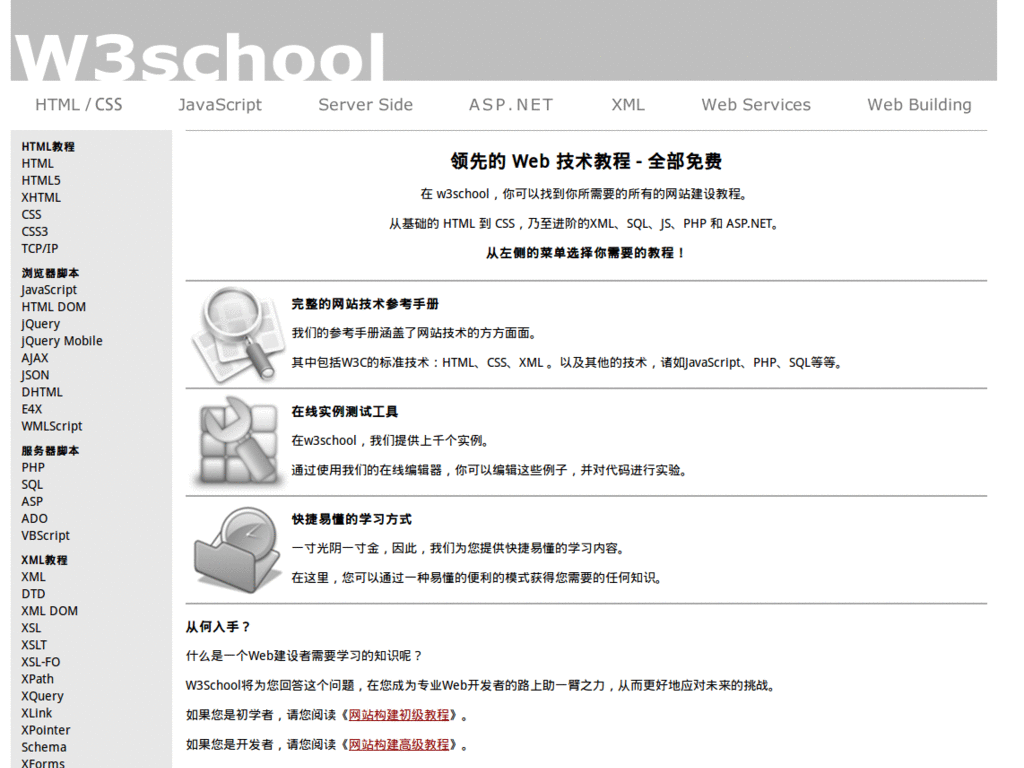Viewport: 1024px width, 768px height.
Task: Click the XML教程 sidebar heading
Action: click(x=44, y=560)
